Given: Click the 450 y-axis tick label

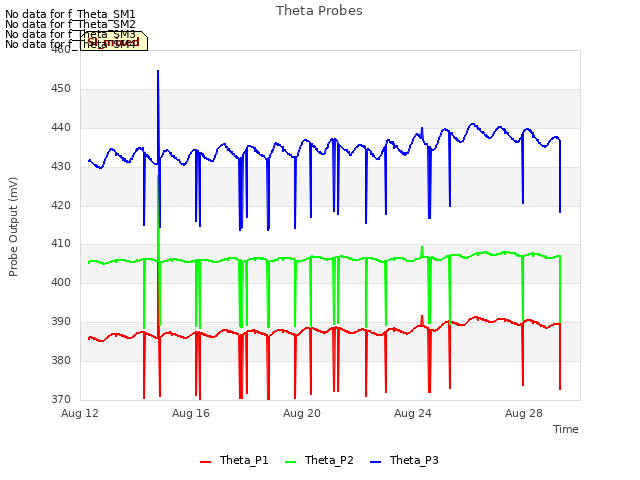Looking at the screenshot, I should [61, 89].
